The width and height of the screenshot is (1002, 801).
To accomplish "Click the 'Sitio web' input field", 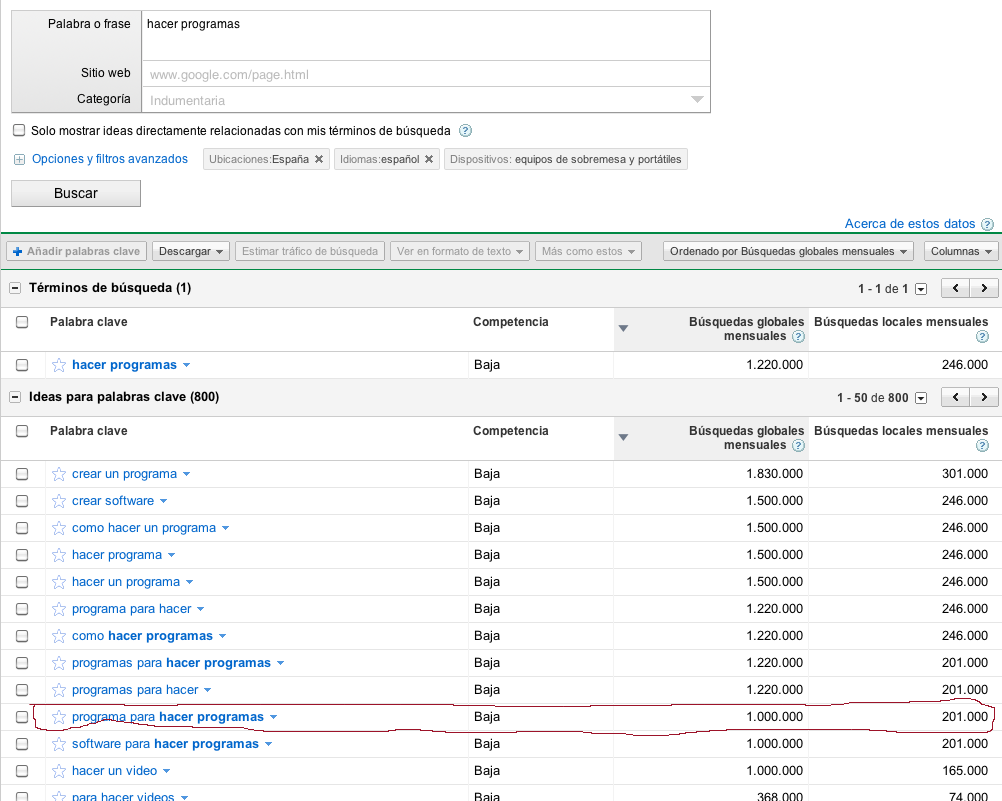I will (x=426, y=74).
